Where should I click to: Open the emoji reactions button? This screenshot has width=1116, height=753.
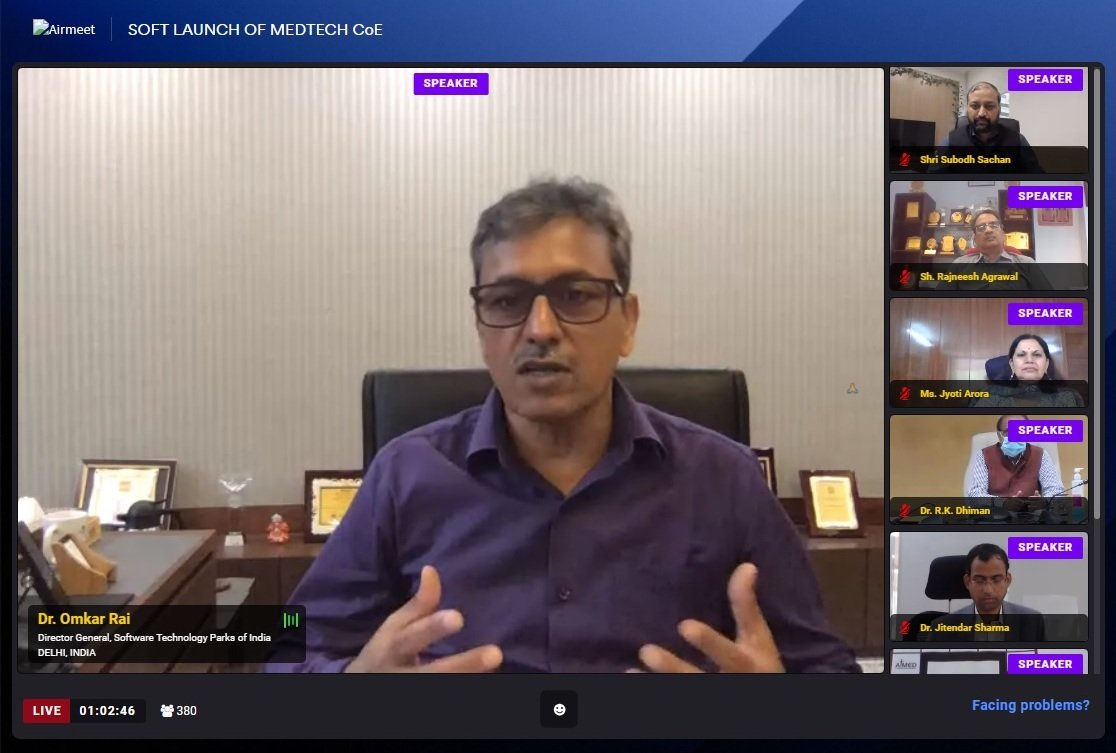point(559,709)
